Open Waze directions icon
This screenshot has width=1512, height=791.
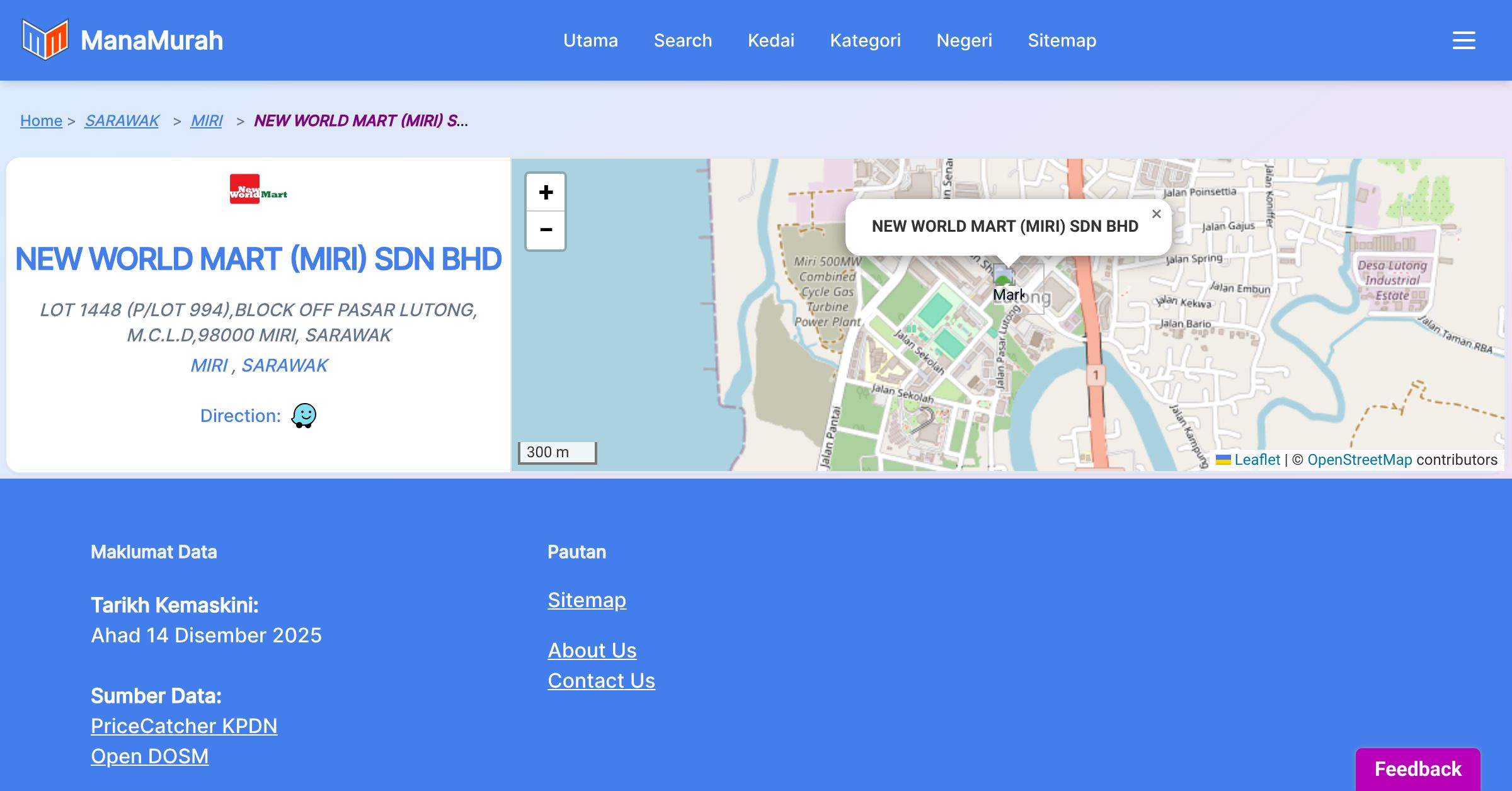point(304,416)
